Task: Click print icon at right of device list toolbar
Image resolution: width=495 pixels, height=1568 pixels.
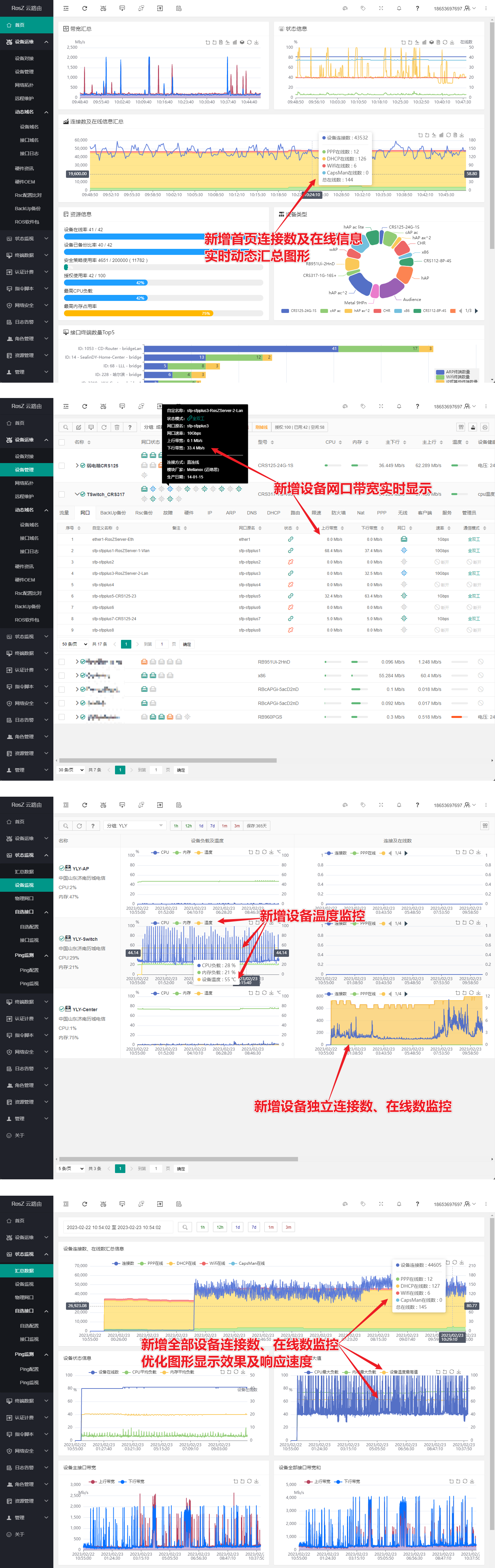Action: (485, 427)
